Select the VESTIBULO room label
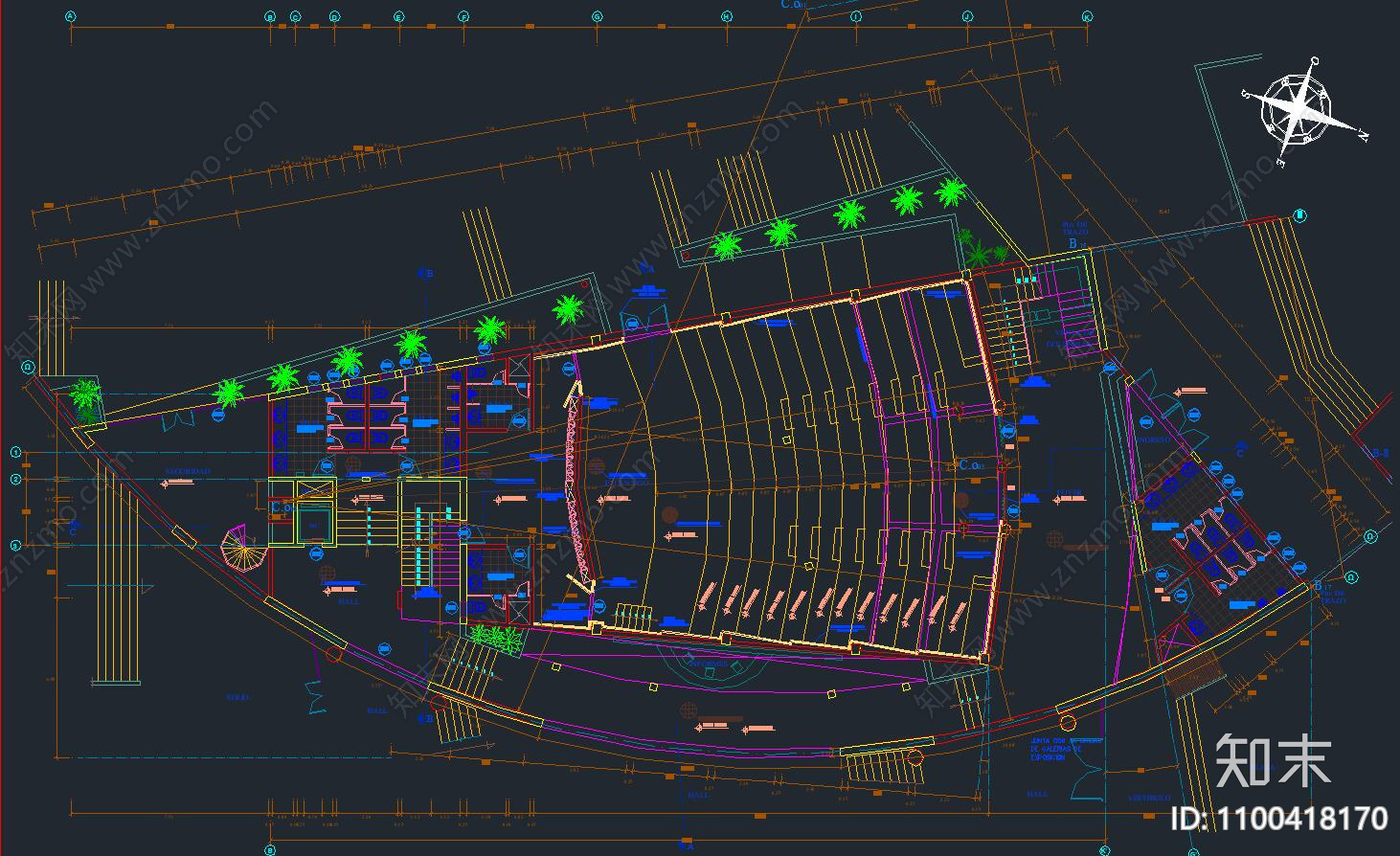 tap(1148, 798)
